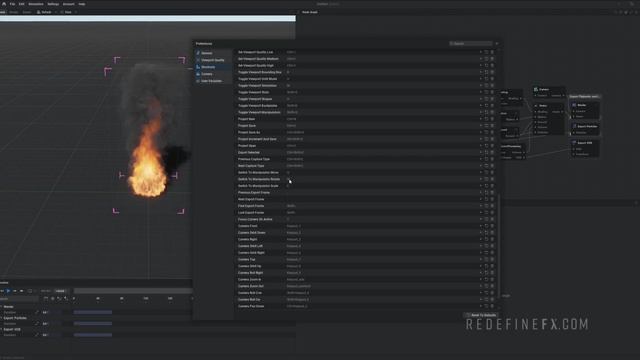Open the Help menu
The width and height of the screenshot is (640, 360).
pos(82,4)
